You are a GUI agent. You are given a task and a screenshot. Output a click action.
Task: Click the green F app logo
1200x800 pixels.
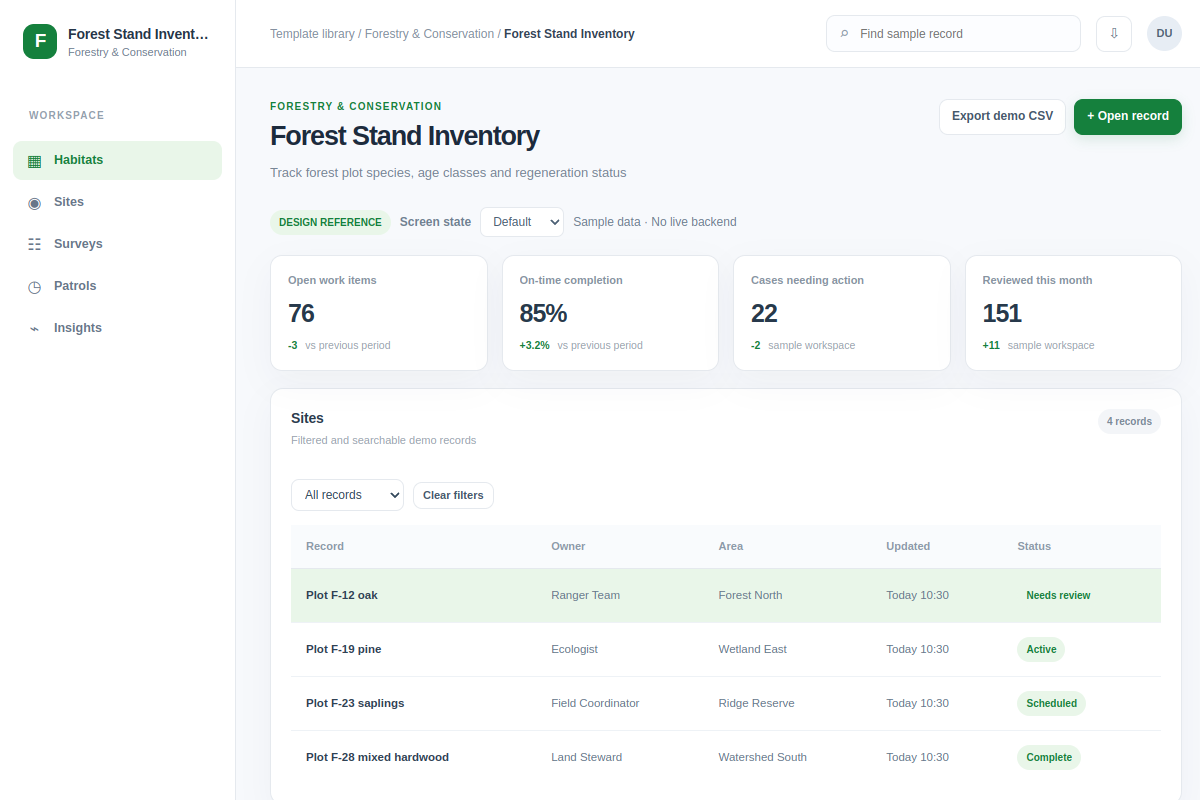point(40,41)
